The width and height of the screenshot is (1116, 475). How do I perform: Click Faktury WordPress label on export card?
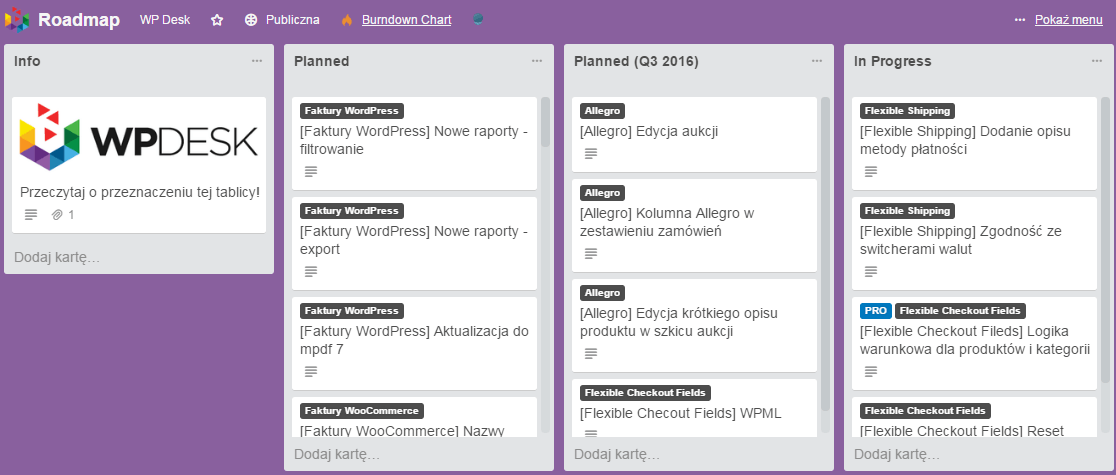[x=352, y=211]
